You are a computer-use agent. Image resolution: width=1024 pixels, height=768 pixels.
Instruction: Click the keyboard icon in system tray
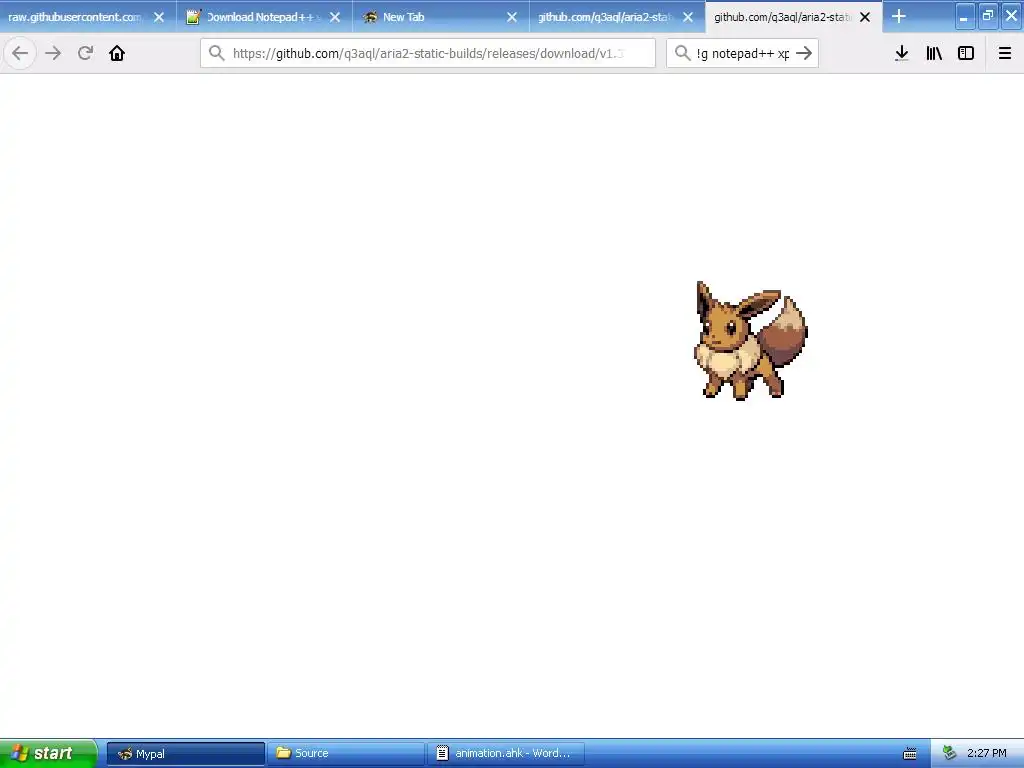[910, 754]
